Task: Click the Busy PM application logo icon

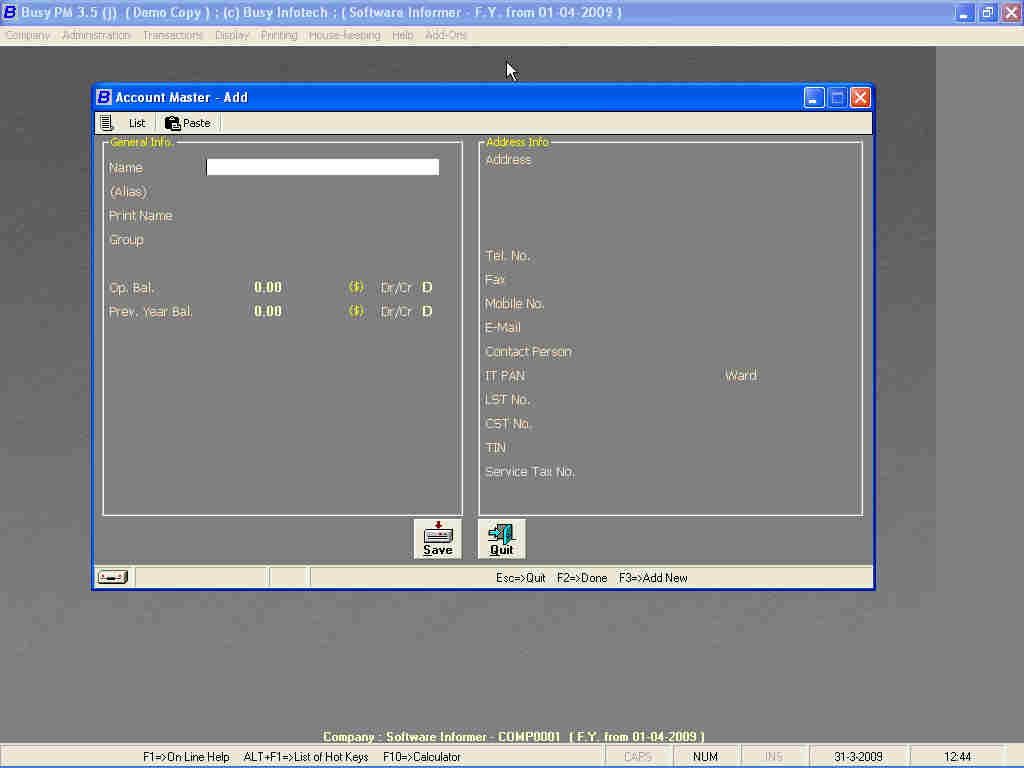Action: (x=10, y=13)
